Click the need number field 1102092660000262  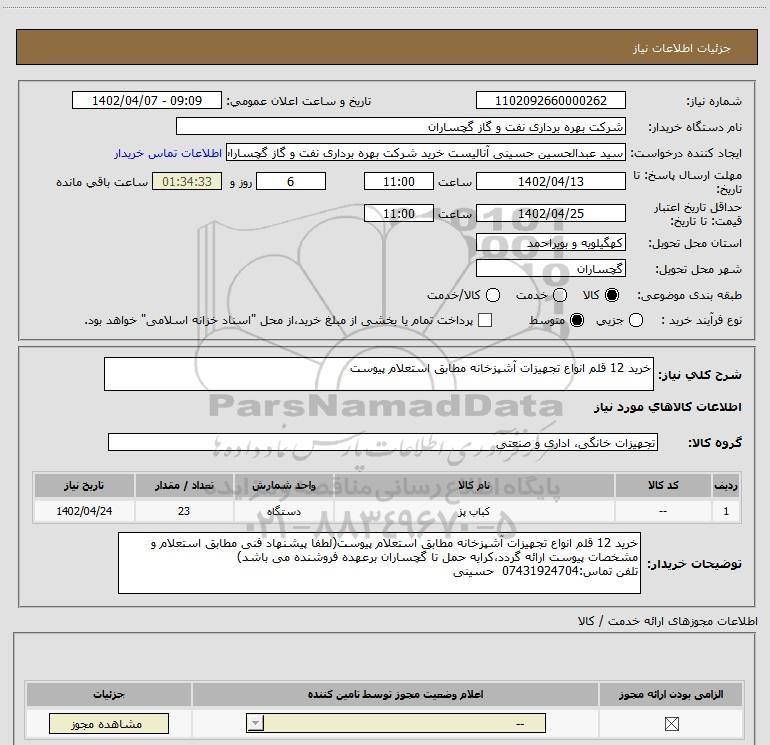coord(550,100)
